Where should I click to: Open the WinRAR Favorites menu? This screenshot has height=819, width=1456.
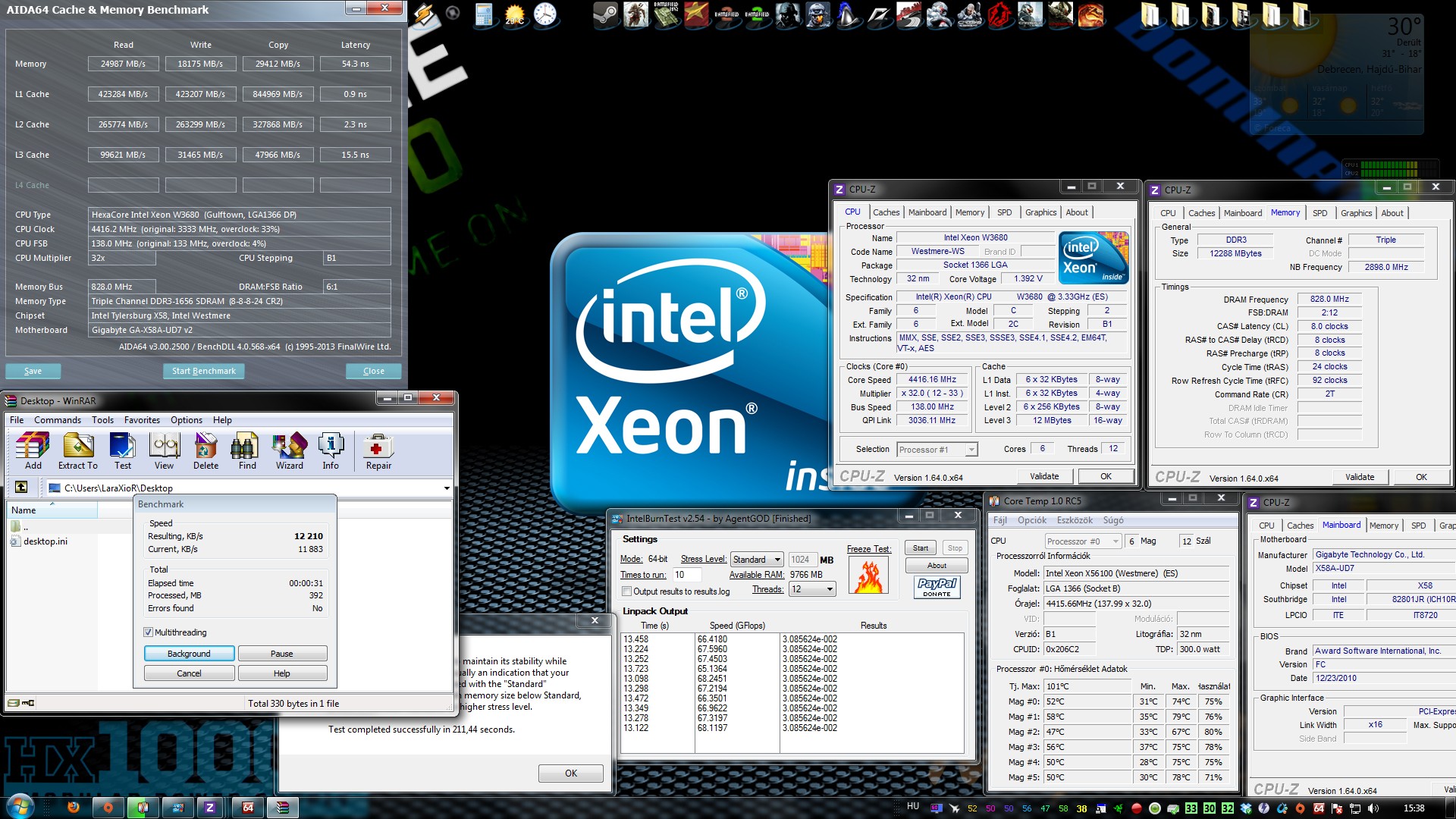click(x=142, y=420)
